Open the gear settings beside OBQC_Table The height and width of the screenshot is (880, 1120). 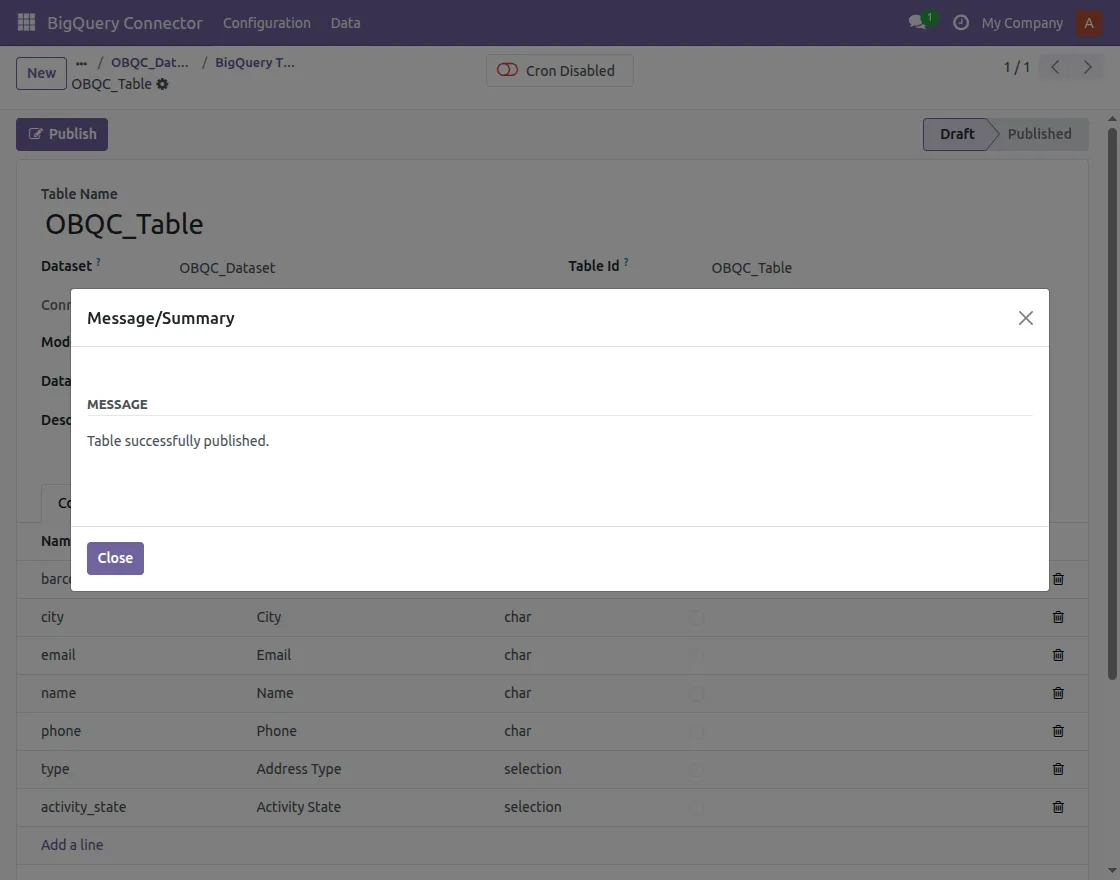pyautogui.click(x=162, y=84)
